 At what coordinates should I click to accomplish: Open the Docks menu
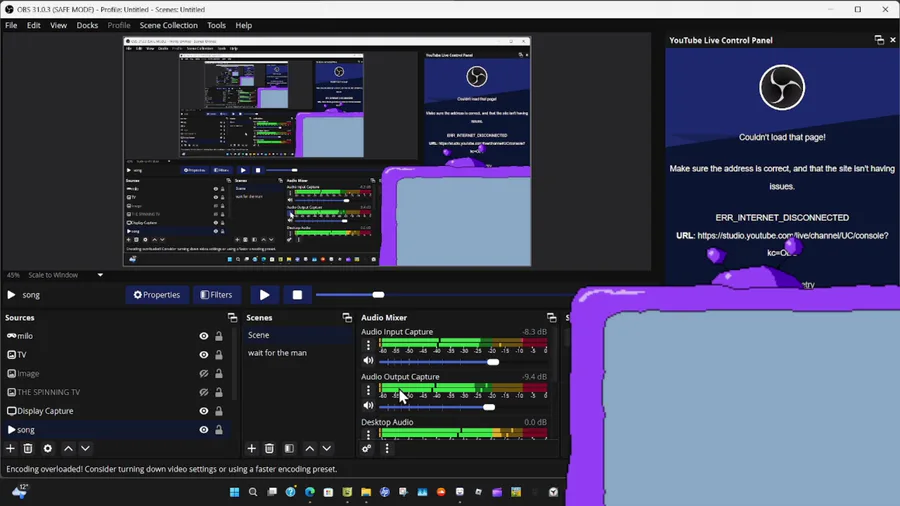tap(87, 25)
